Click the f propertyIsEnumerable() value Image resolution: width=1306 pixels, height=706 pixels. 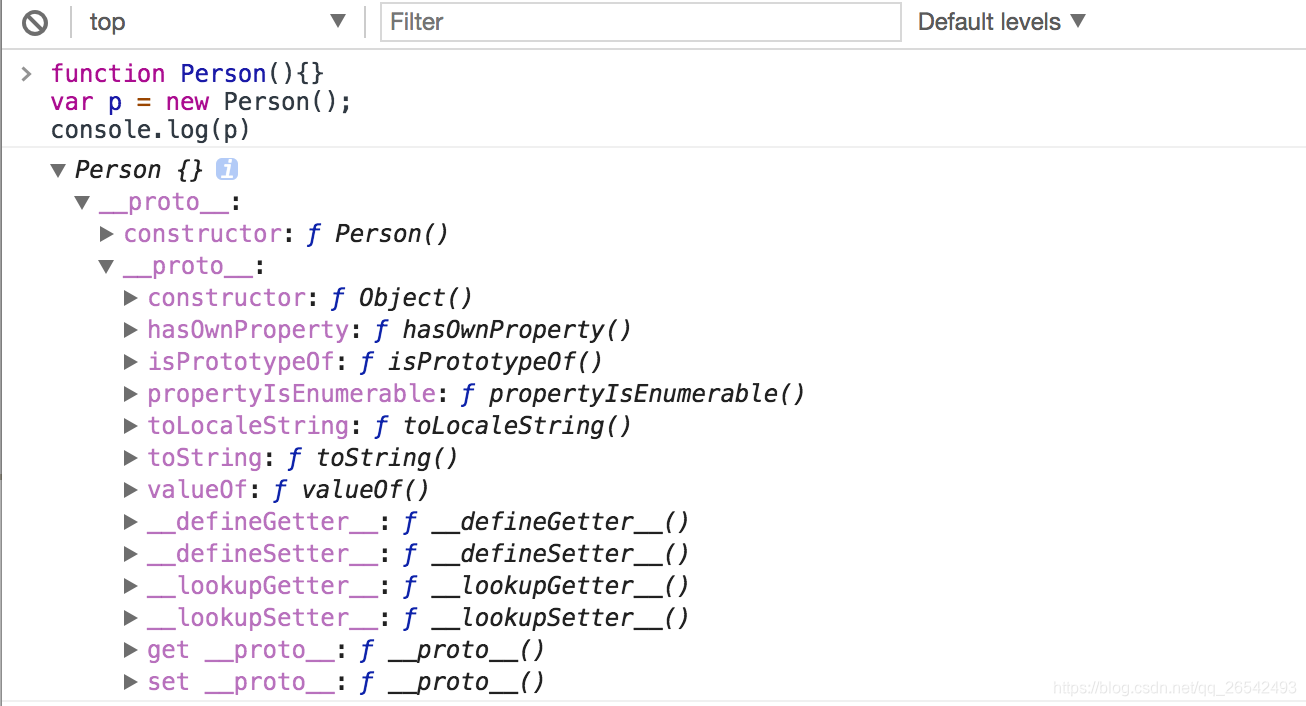pos(633,394)
